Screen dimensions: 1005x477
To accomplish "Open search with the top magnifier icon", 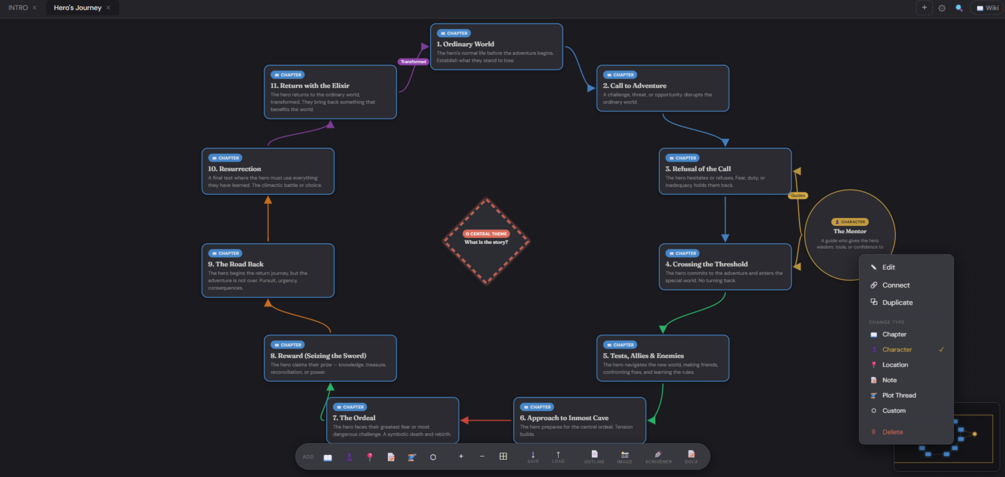I will [959, 8].
